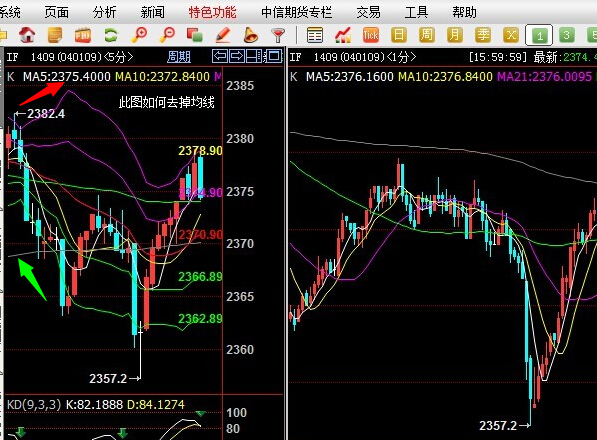
Task: Zoom out with the minus magnifier icon
Action: point(167,35)
